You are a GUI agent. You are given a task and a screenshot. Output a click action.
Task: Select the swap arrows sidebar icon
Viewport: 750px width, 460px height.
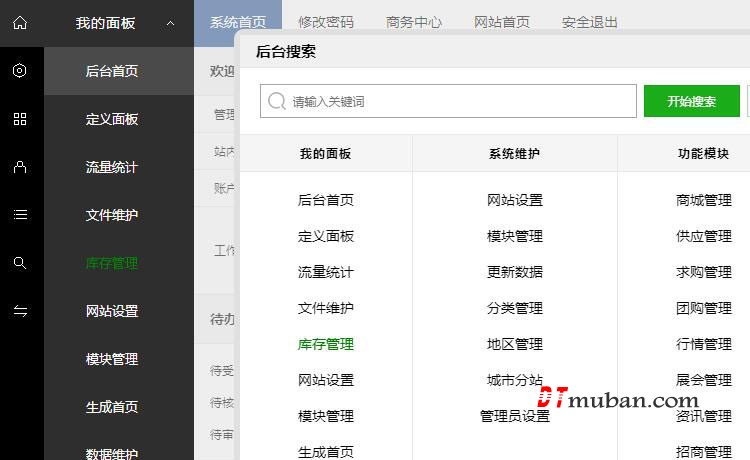pos(20,311)
